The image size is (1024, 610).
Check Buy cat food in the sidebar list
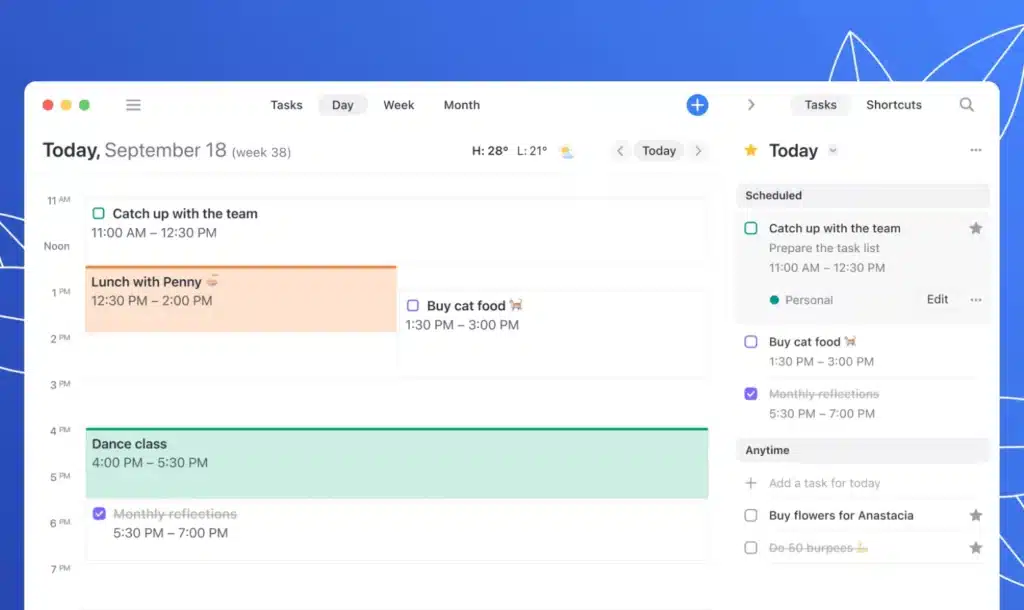click(x=751, y=342)
